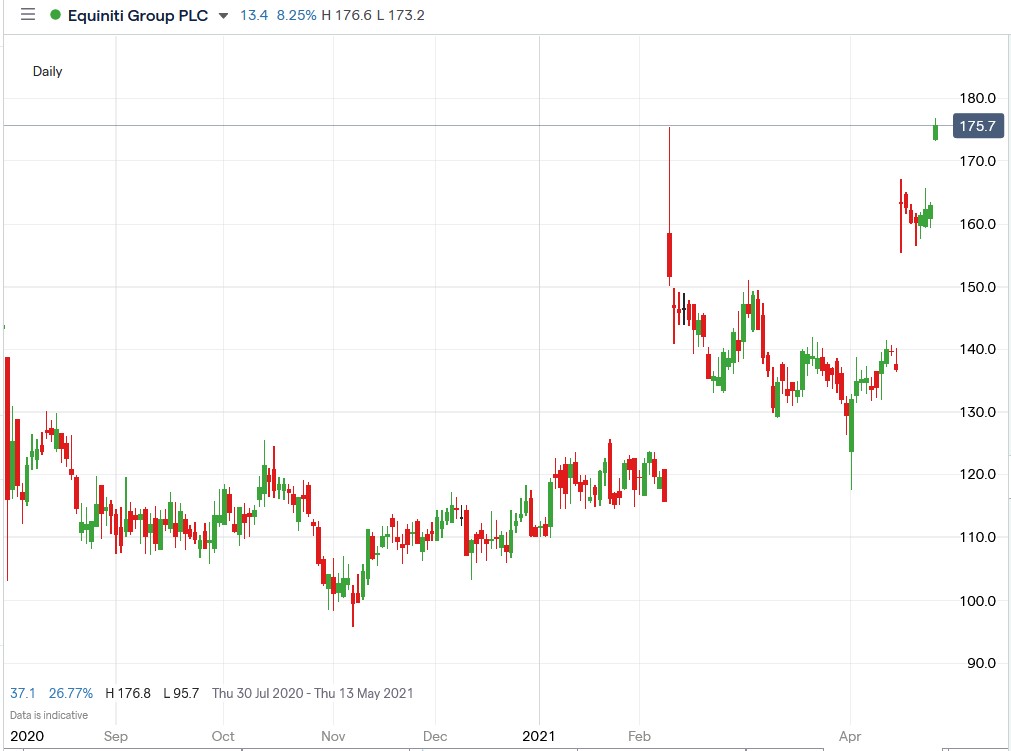This screenshot has width=1011, height=751.
Task: Open the Equiniti Group PLC symbol dropdown
Action: pos(223,16)
